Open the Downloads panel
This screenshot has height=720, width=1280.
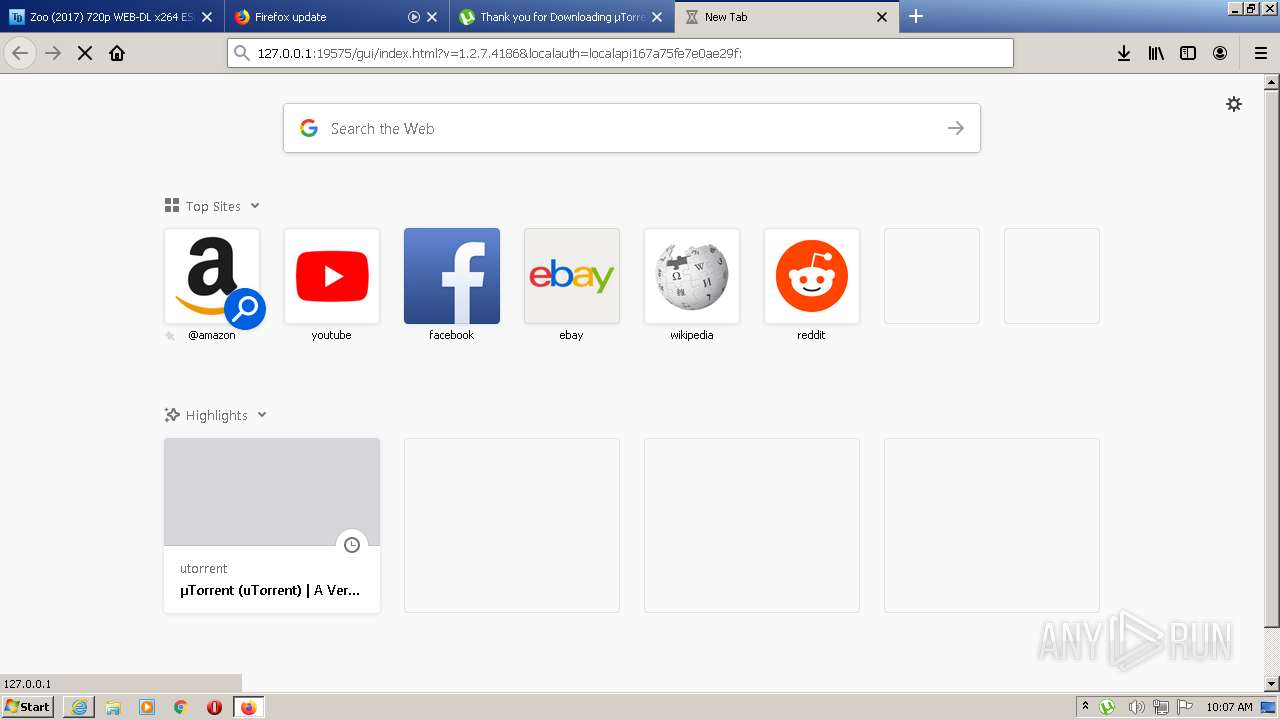pos(1124,53)
